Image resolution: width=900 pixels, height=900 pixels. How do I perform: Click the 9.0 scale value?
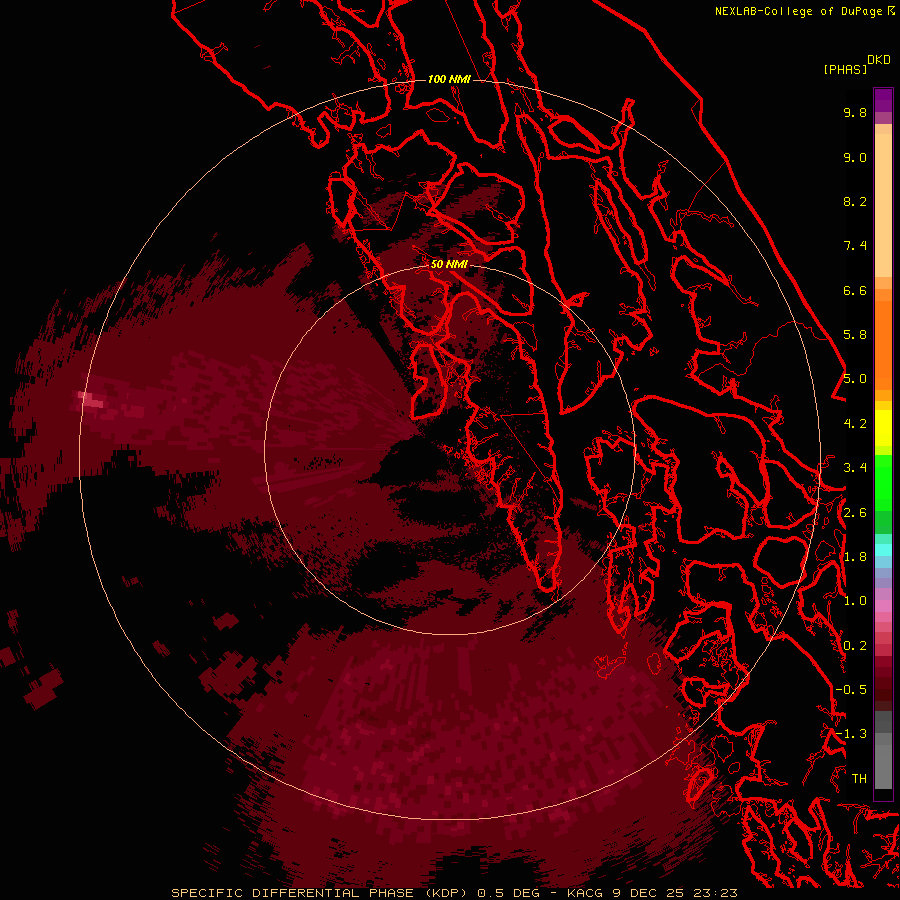855,157
